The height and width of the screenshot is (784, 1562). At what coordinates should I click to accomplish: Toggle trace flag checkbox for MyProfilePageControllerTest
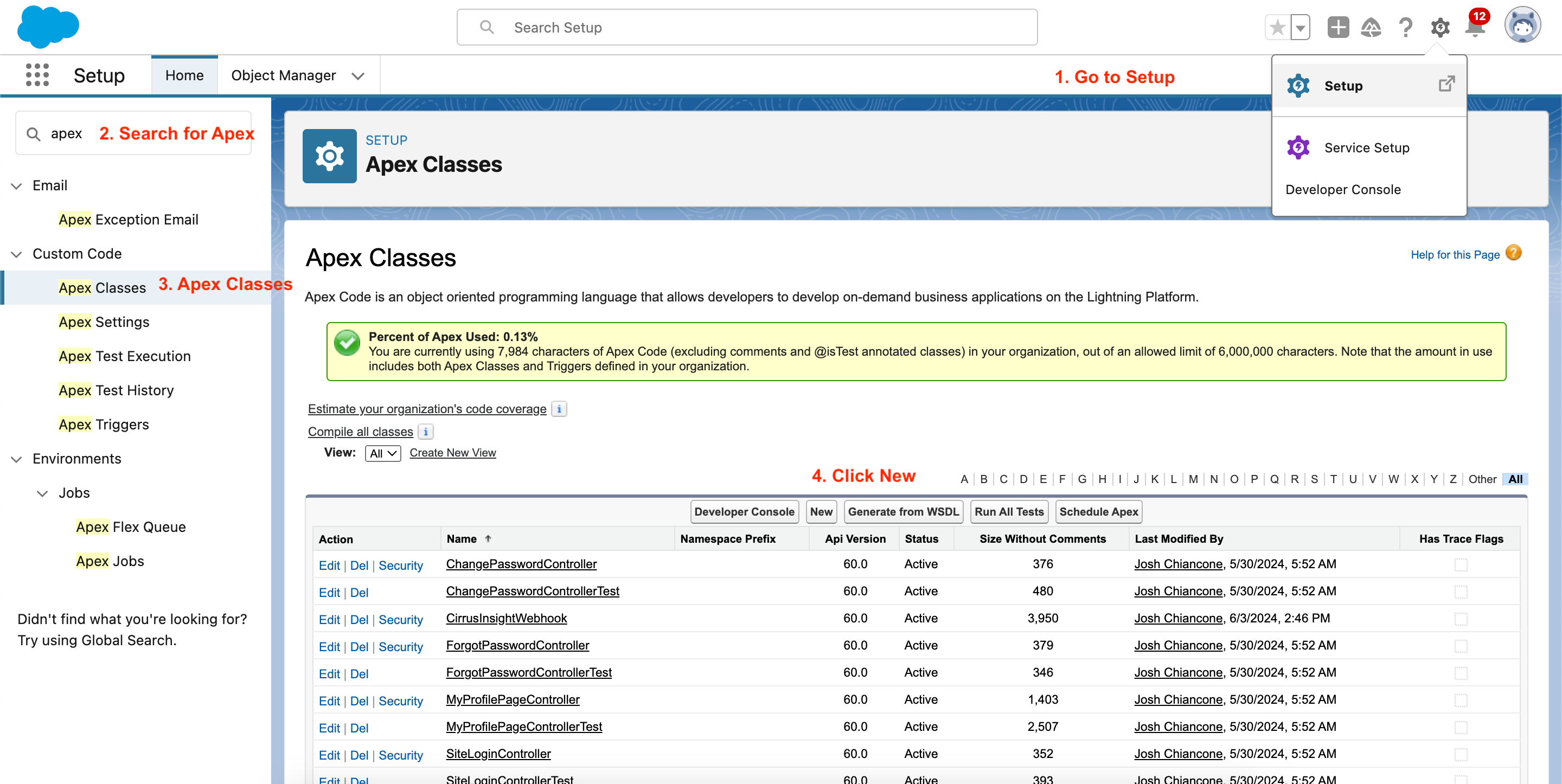click(1461, 728)
